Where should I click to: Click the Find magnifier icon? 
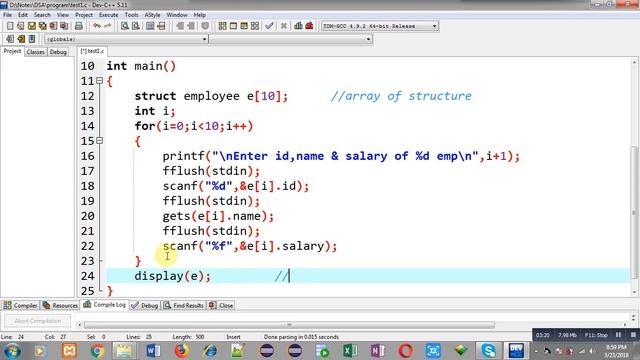pyautogui.click(x=125, y=26)
